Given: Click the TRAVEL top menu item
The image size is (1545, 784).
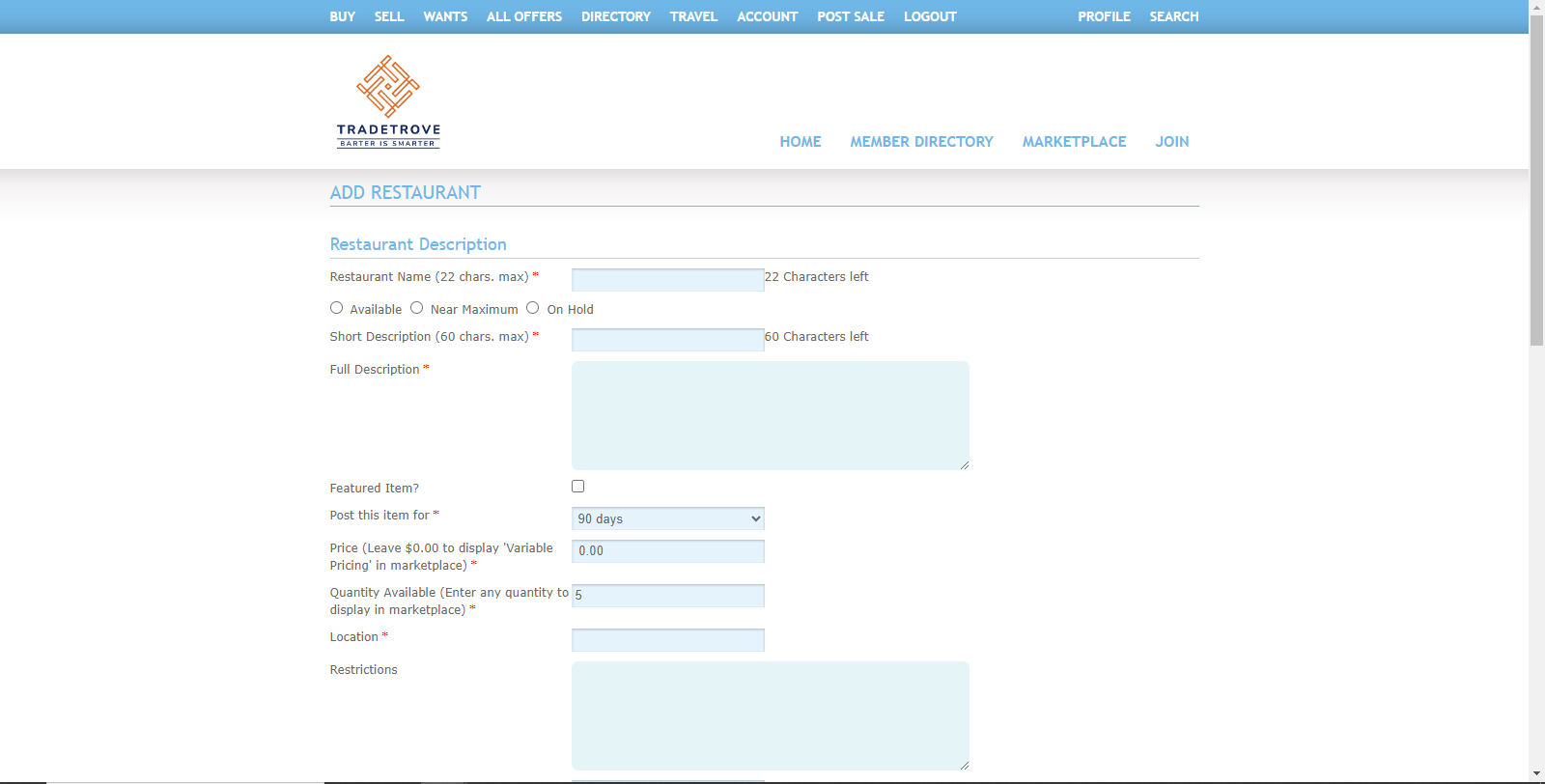Looking at the screenshot, I should (x=693, y=16).
